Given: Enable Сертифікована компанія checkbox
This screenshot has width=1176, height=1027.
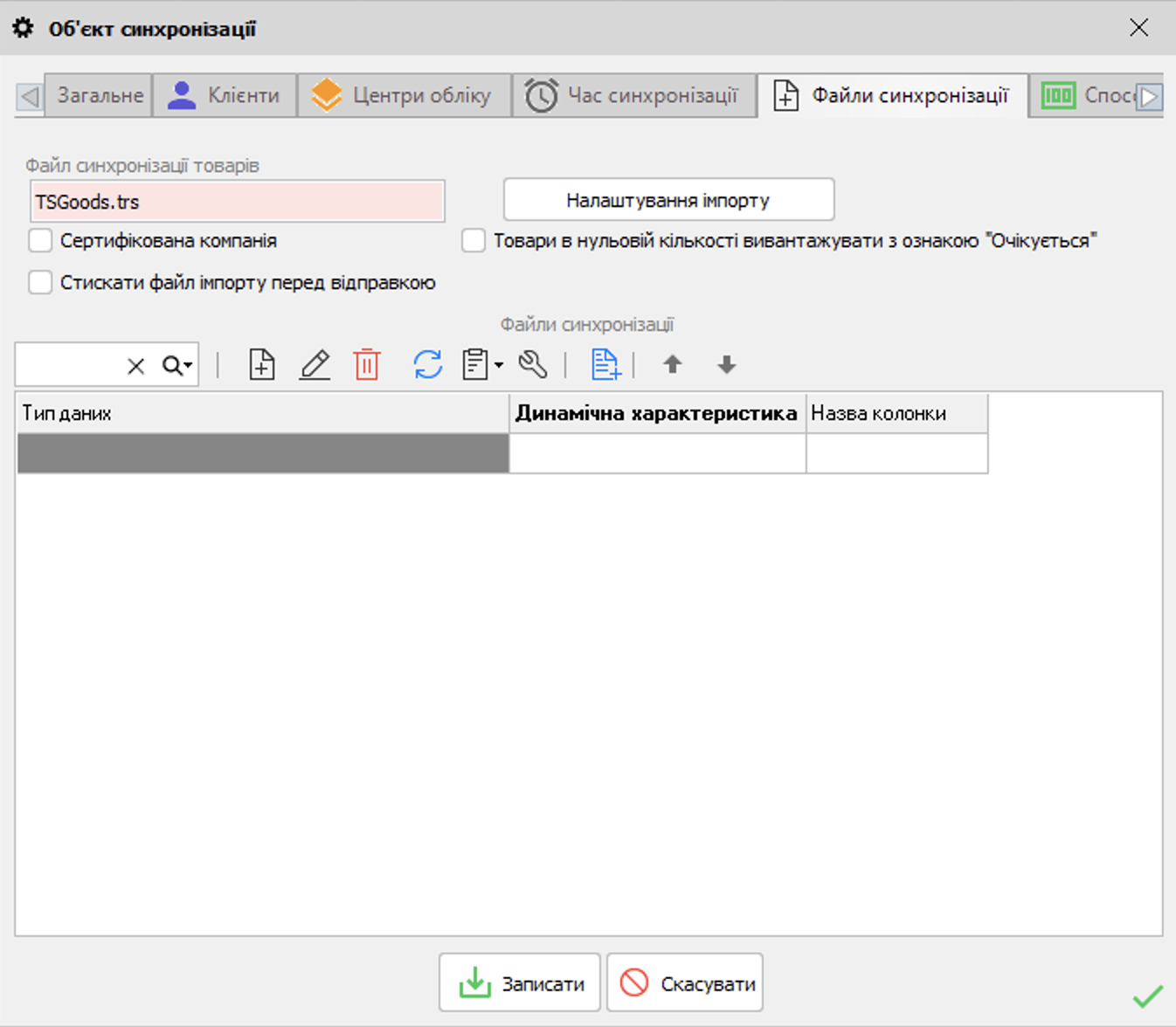Looking at the screenshot, I should coord(41,241).
